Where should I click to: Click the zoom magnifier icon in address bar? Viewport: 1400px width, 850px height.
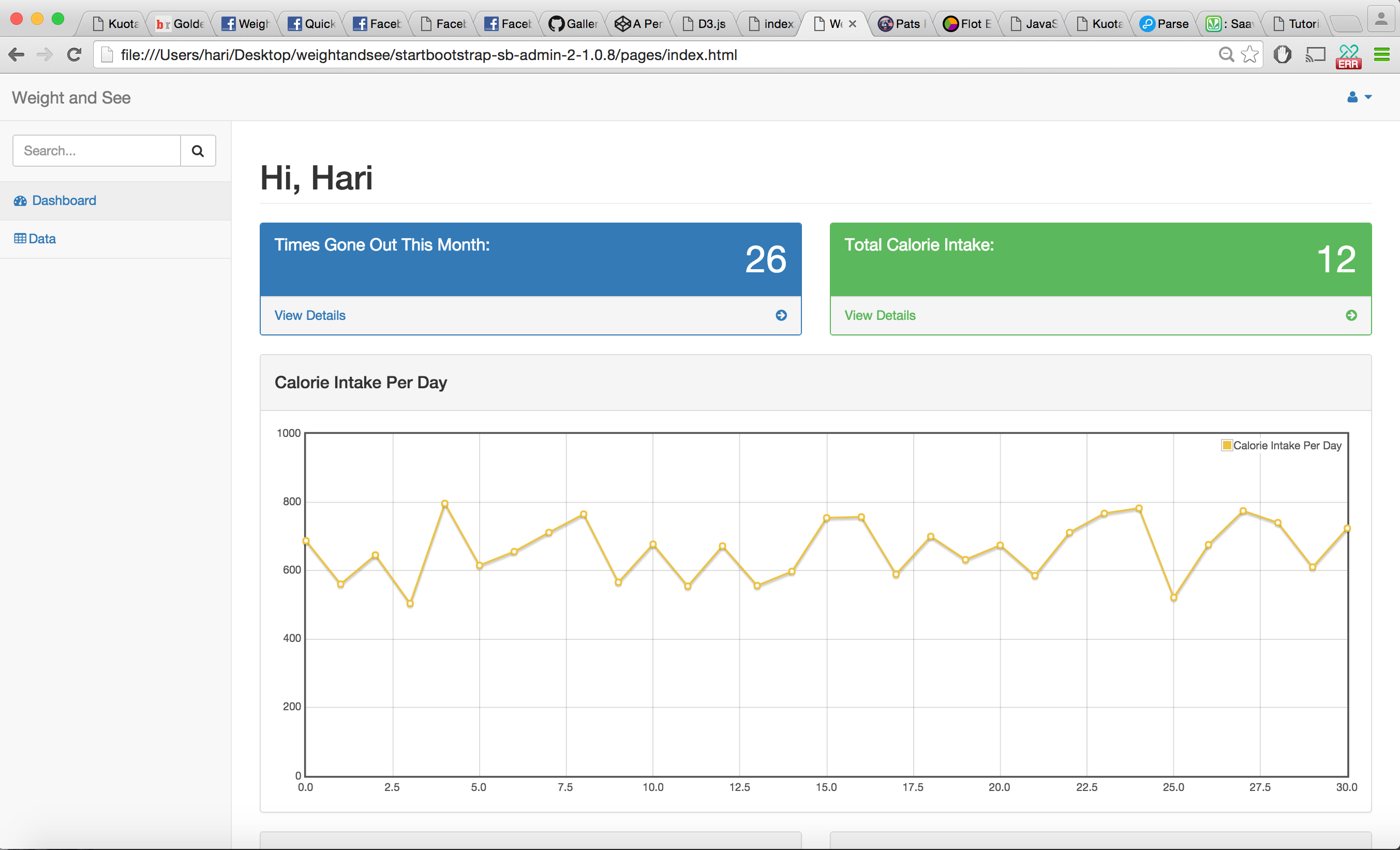(1226, 55)
